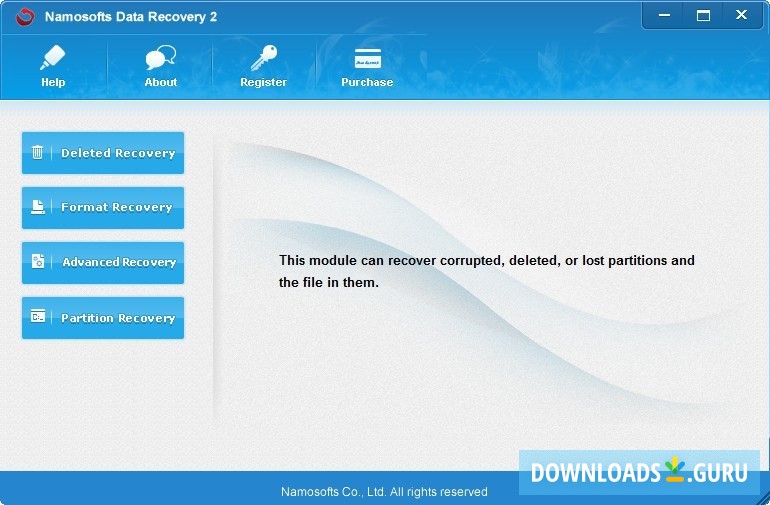
Task: Select Partition Recovery module
Action: pos(103,318)
